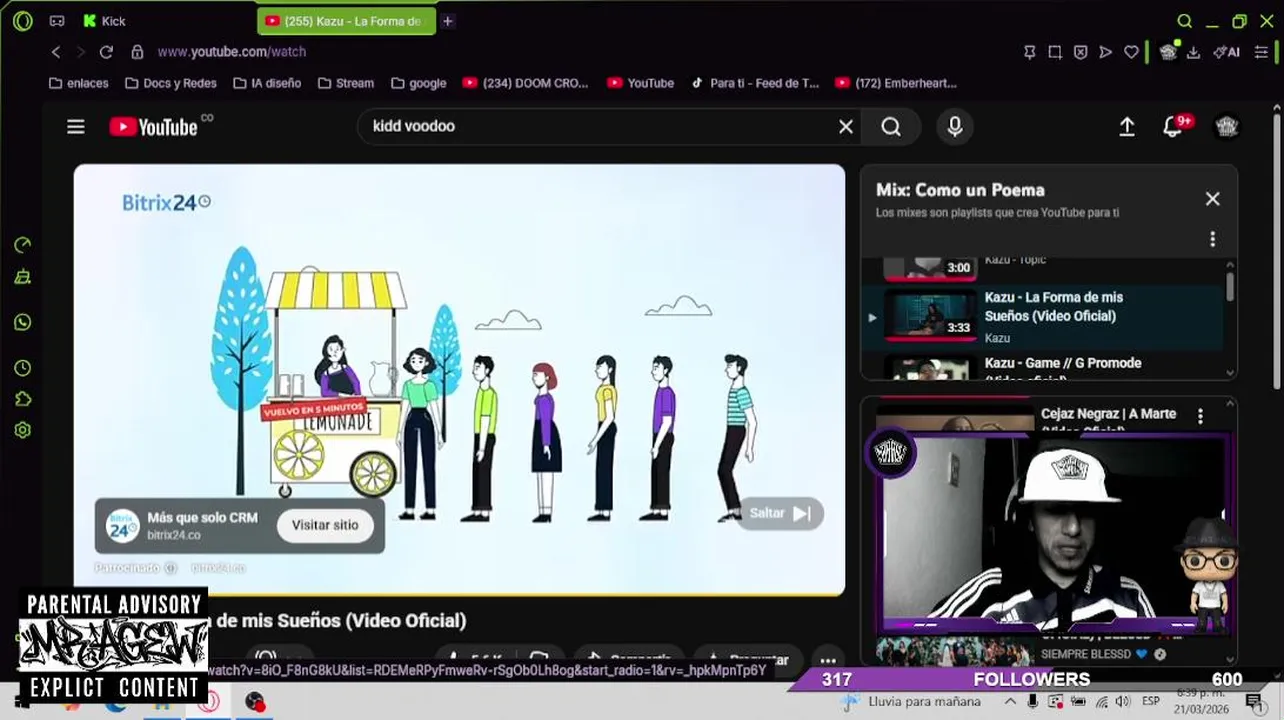
Task: Focus the www.youtube.com/watch address bar
Action: [232, 52]
